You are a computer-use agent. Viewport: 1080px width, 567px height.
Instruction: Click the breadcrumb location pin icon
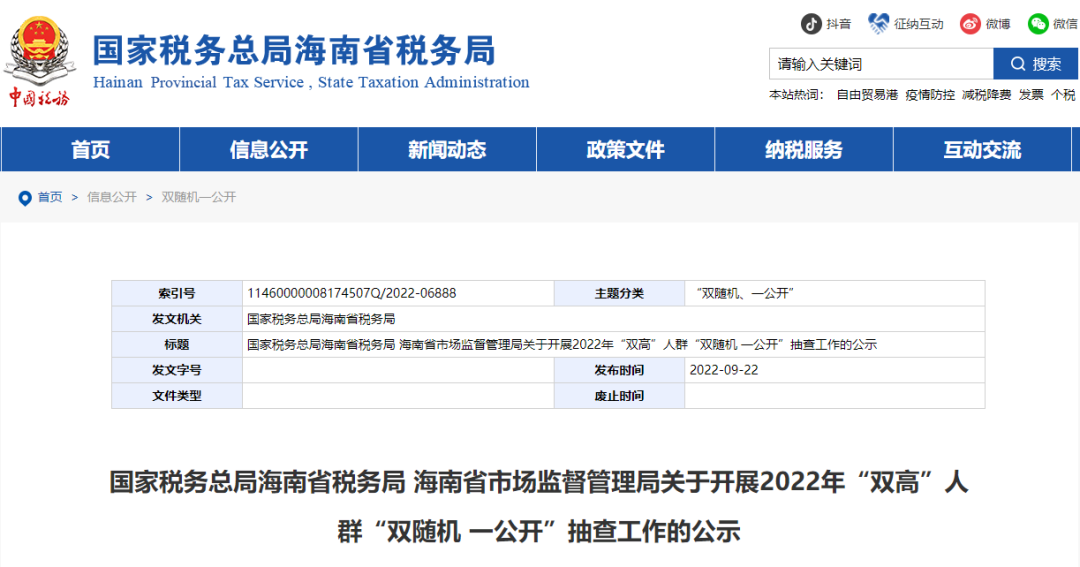coord(25,198)
